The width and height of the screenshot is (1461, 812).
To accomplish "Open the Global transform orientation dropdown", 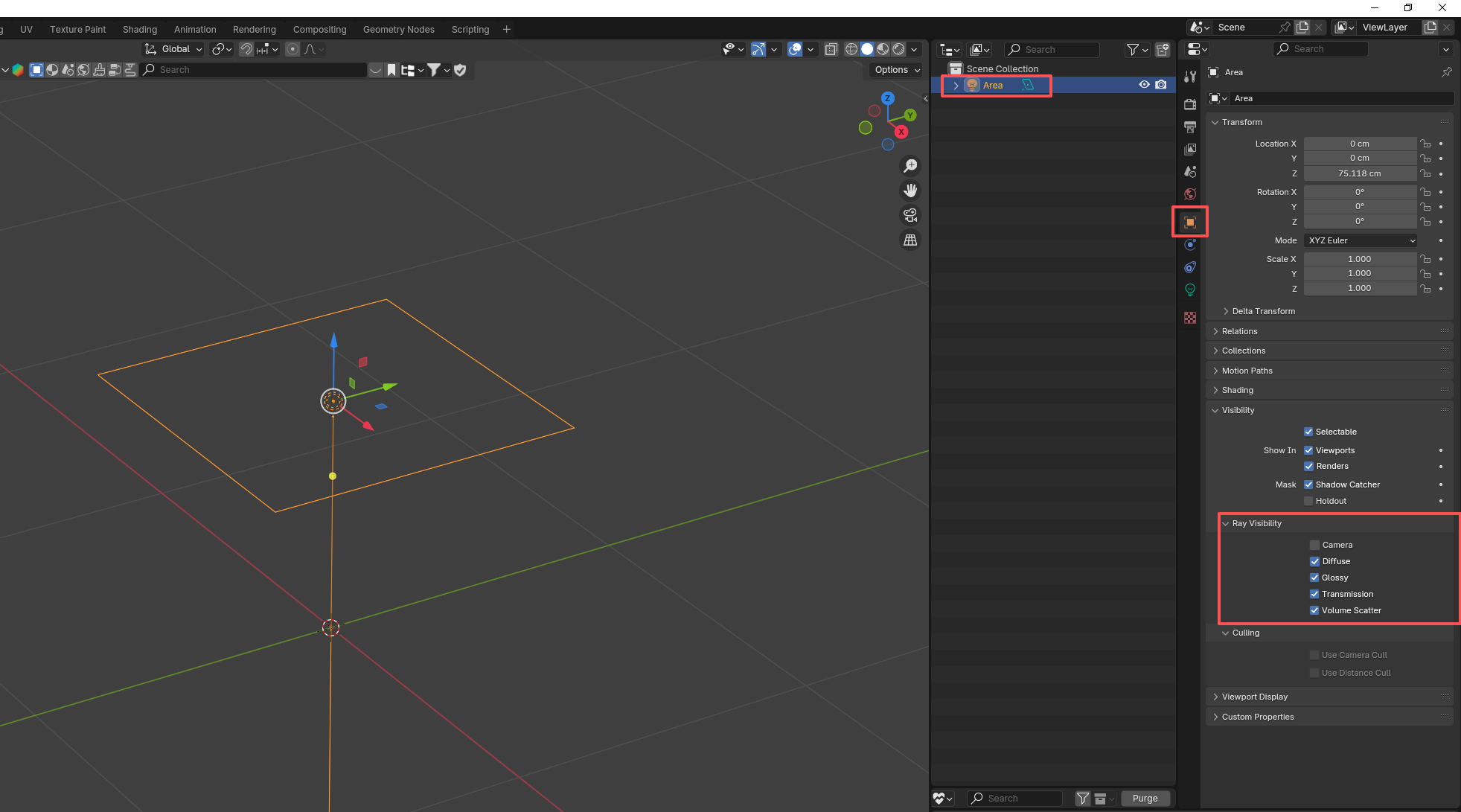I will [x=173, y=49].
